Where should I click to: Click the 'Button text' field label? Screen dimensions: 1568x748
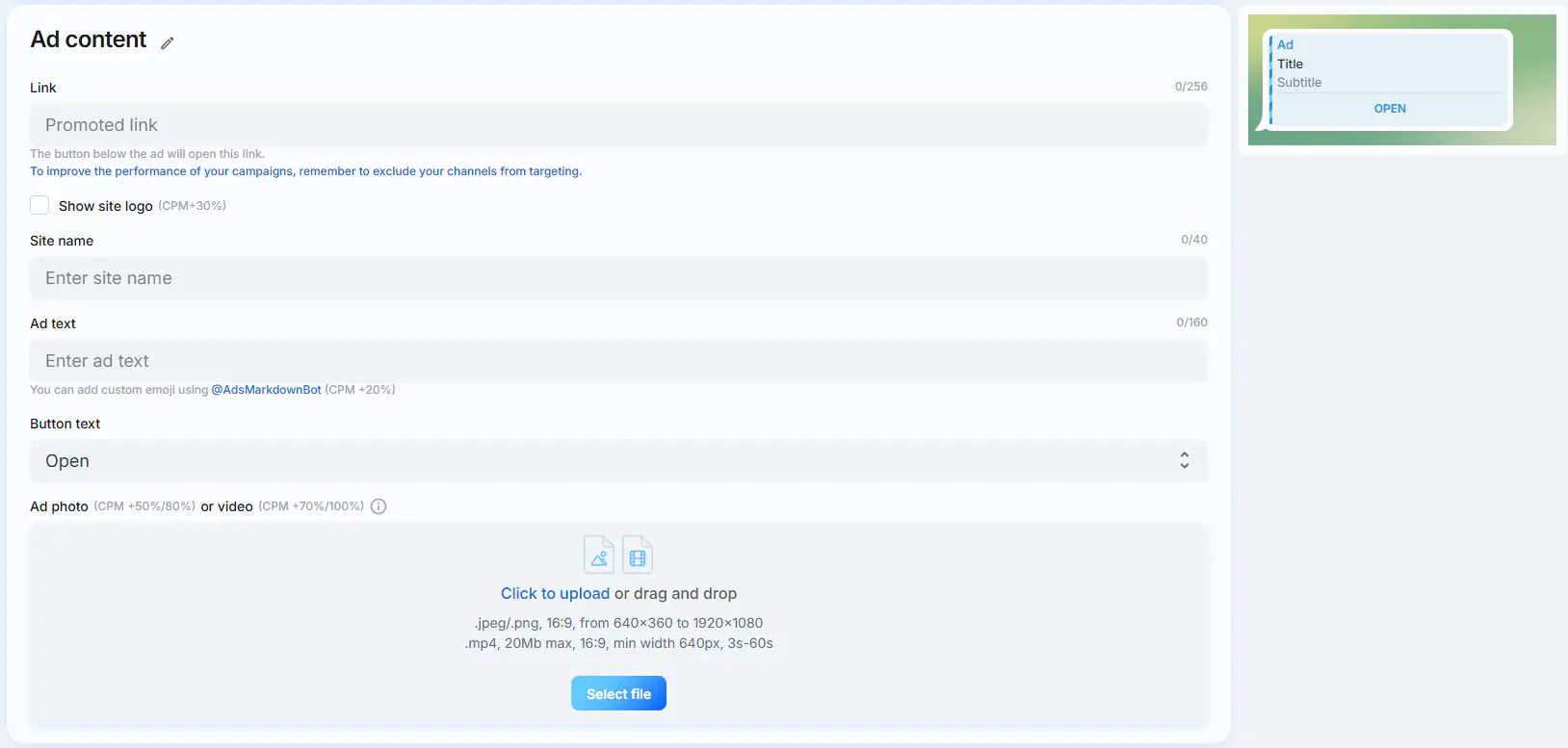(65, 424)
